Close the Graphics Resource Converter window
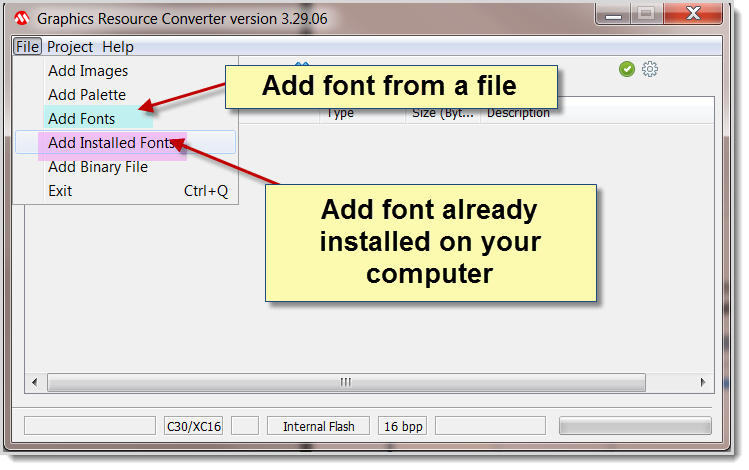The height and width of the screenshot is (470, 749). 693,14
